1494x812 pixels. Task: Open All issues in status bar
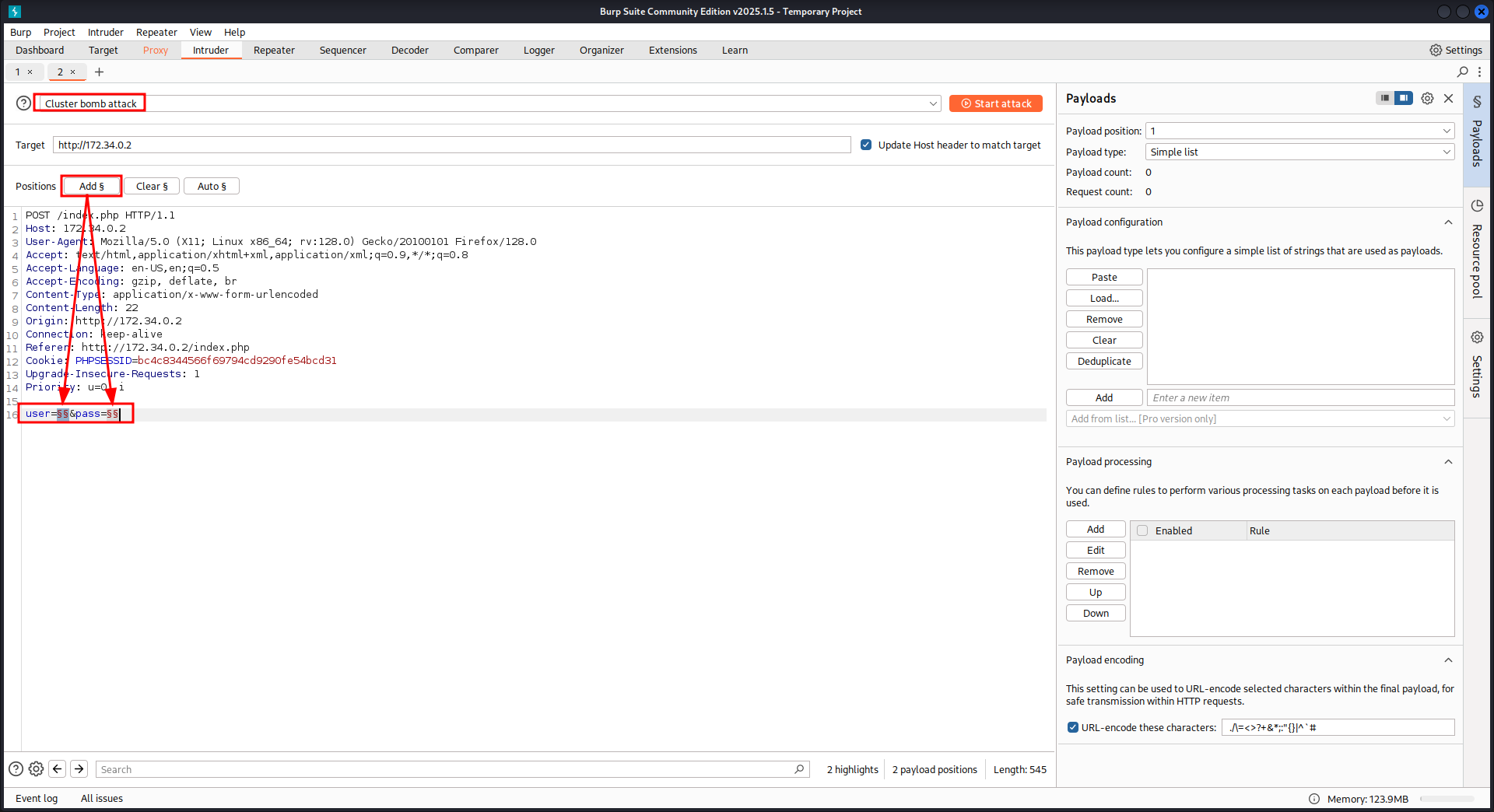coord(102,799)
